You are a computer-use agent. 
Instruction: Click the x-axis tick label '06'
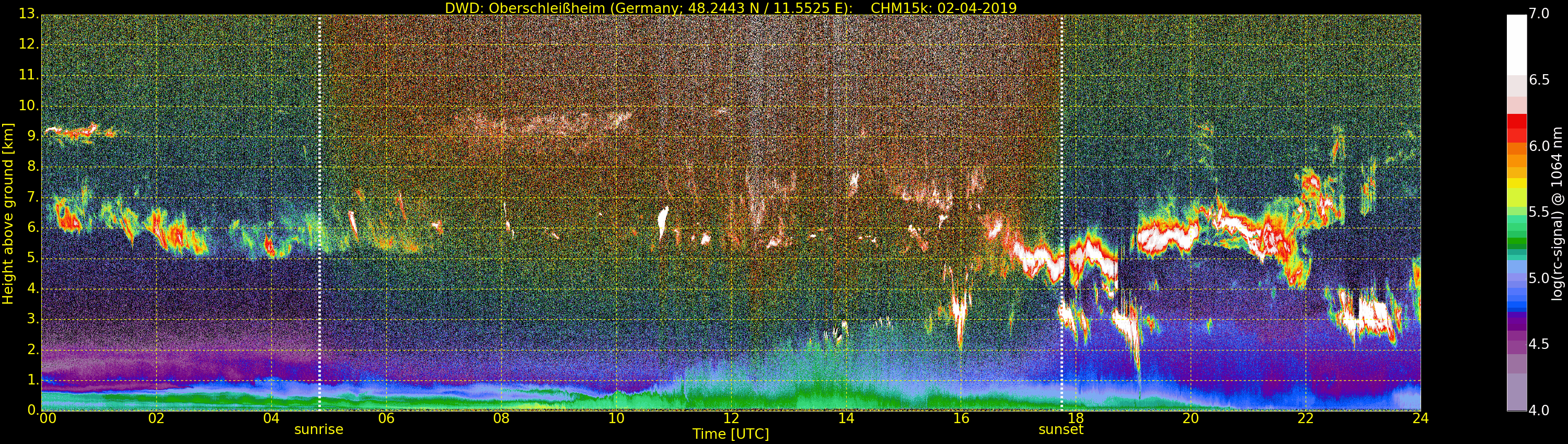[x=386, y=418]
